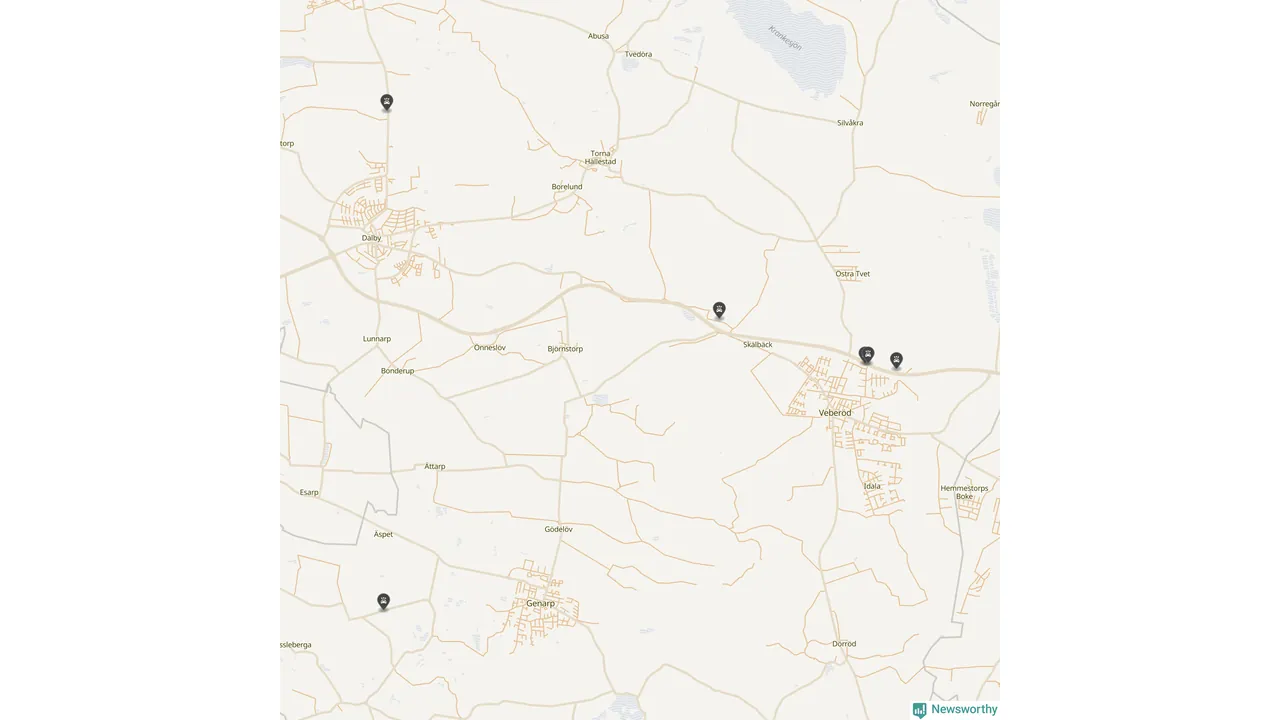Viewport: 1280px width, 720px height.
Task: Click the Newsworthy logo icon
Action: 919,710
